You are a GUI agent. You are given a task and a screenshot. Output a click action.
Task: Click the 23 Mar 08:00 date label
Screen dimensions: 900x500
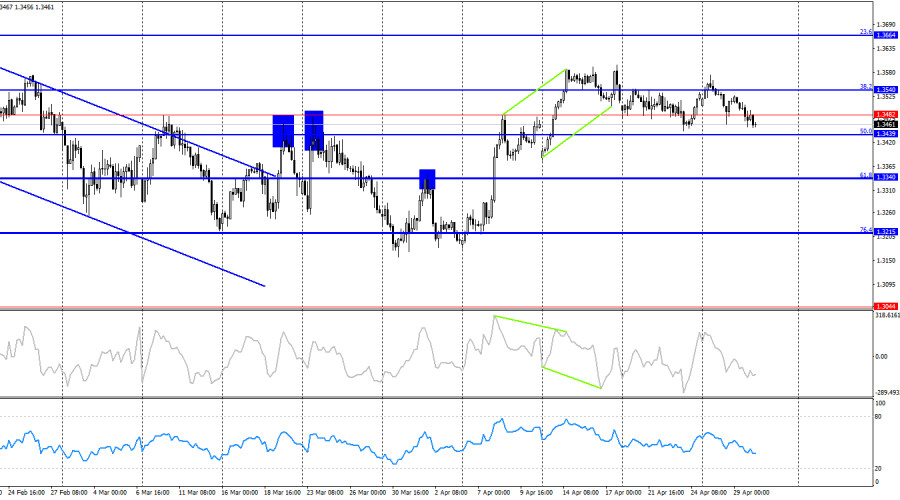click(325, 493)
